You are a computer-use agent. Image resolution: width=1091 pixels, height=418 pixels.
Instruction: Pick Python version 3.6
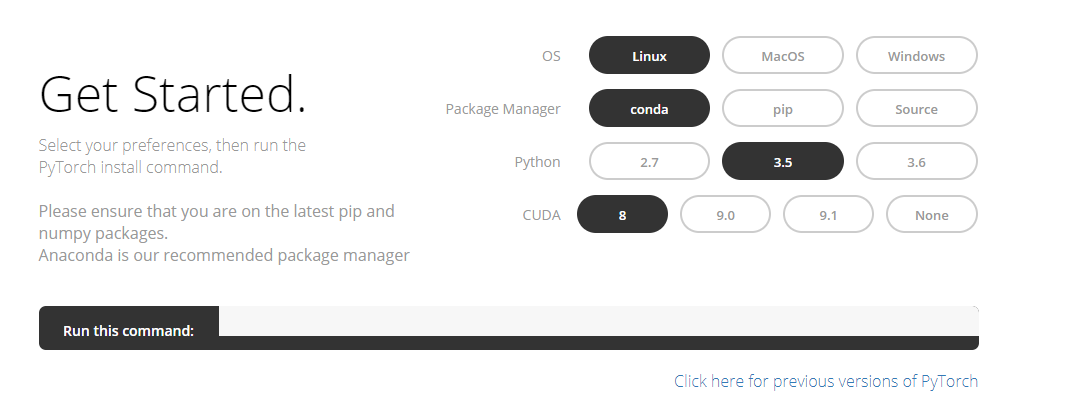[916, 161]
